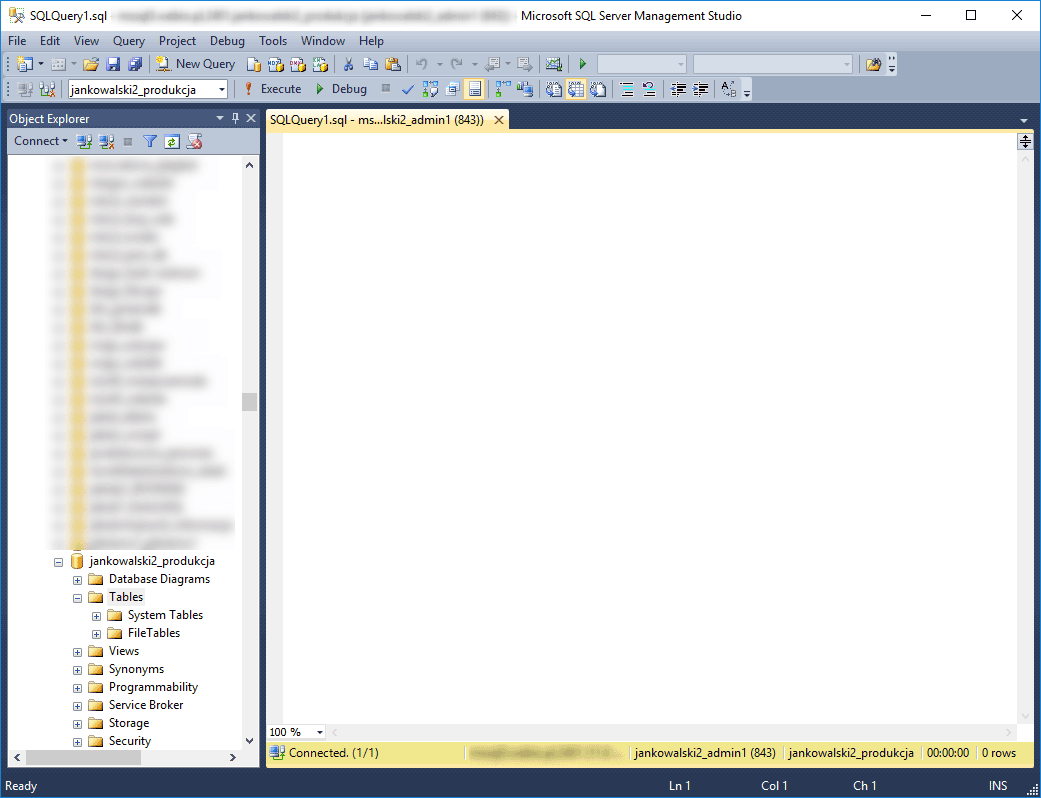Open the available databases dropdown jankowalski2_produkcja
The image size is (1041, 798).
pos(222,89)
